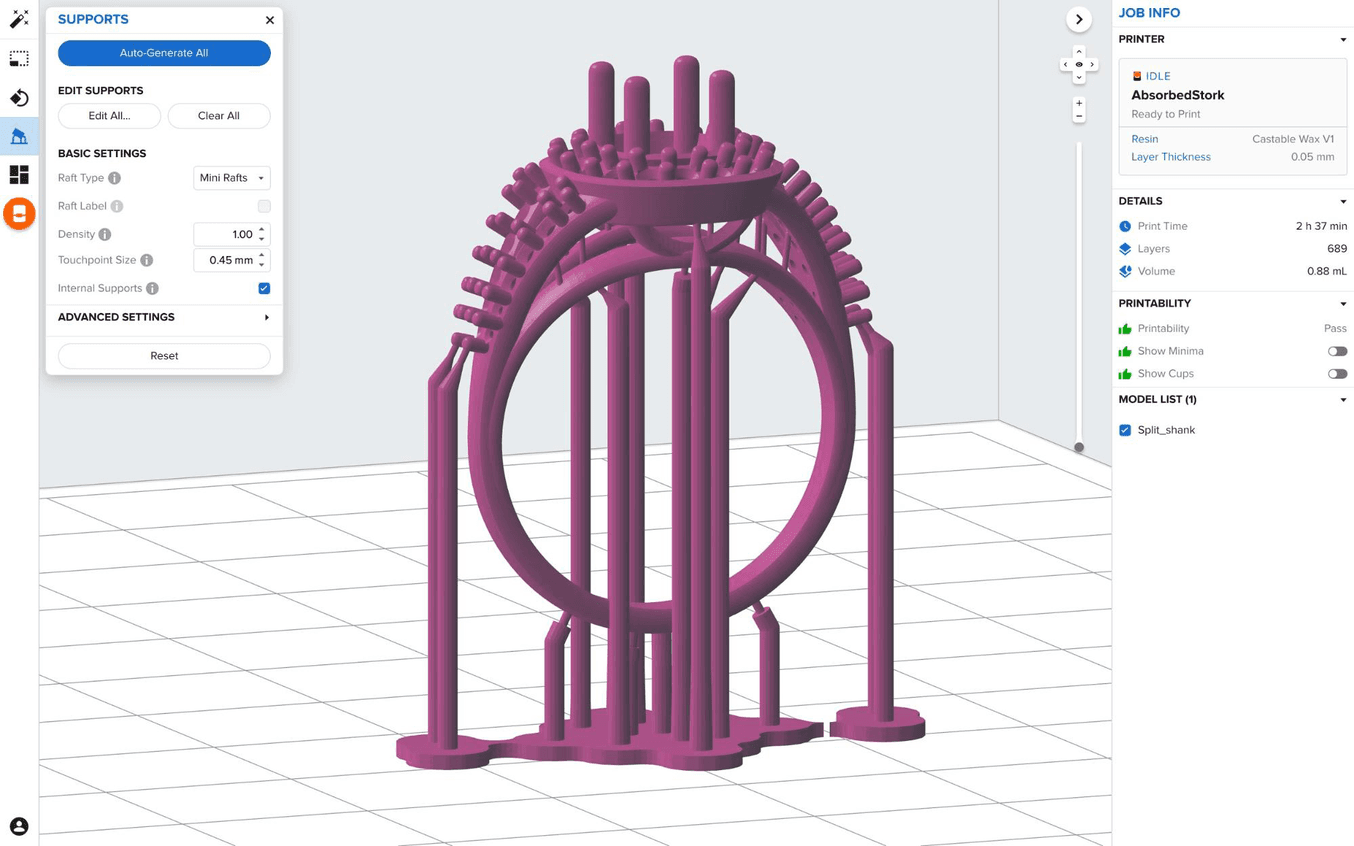Uncheck the Split_shank model checkbox

1125,430
